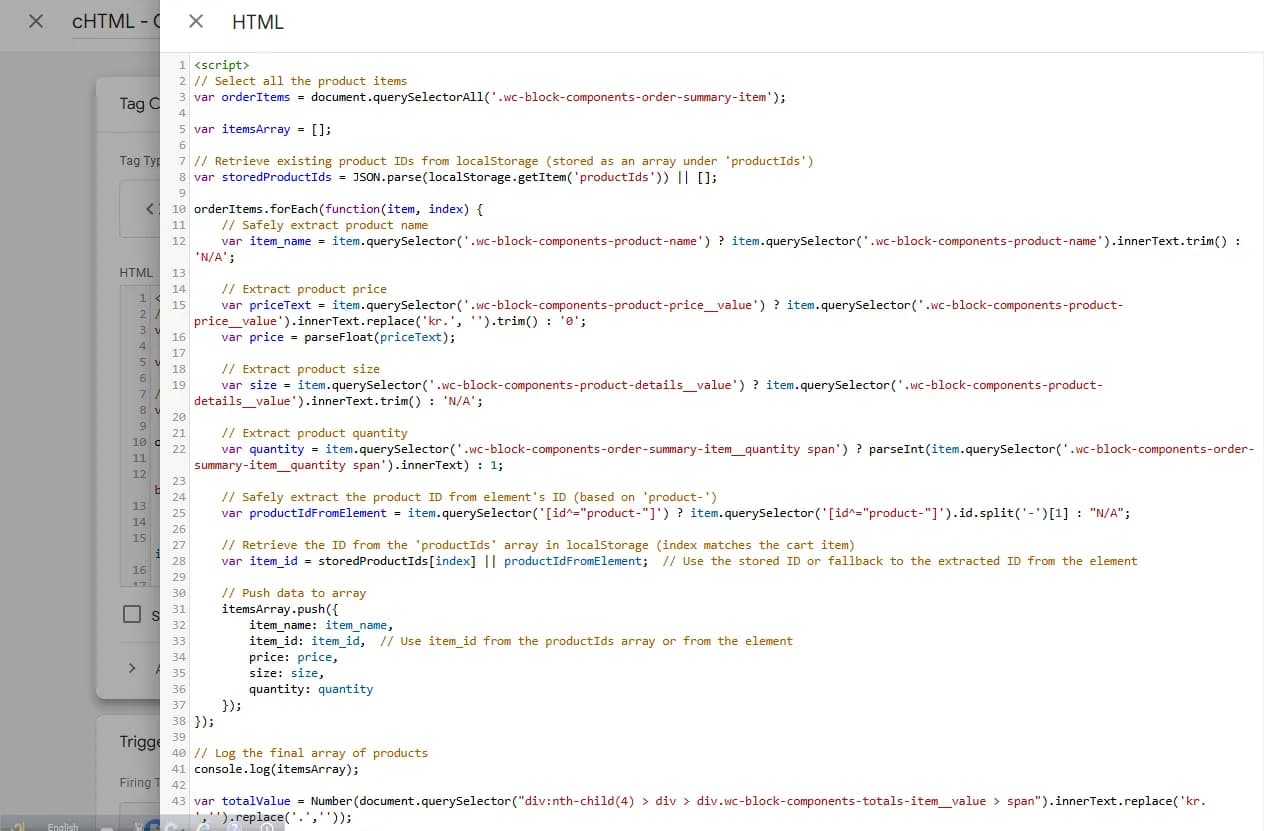Click the 'price: price,' line
Image resolution: width=1264 pixels, height=831 pixels.
pyautogui.click(x=294, y=657)
